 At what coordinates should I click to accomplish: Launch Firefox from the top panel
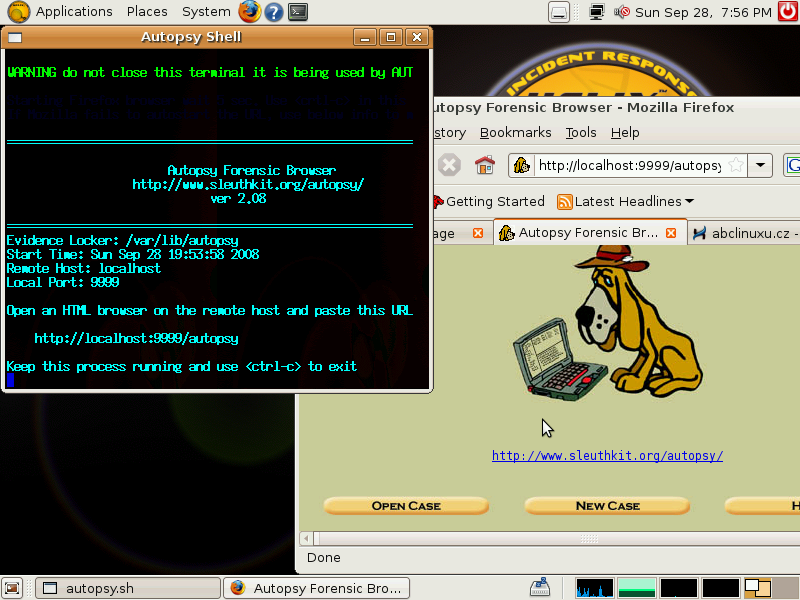click(249, 11)
